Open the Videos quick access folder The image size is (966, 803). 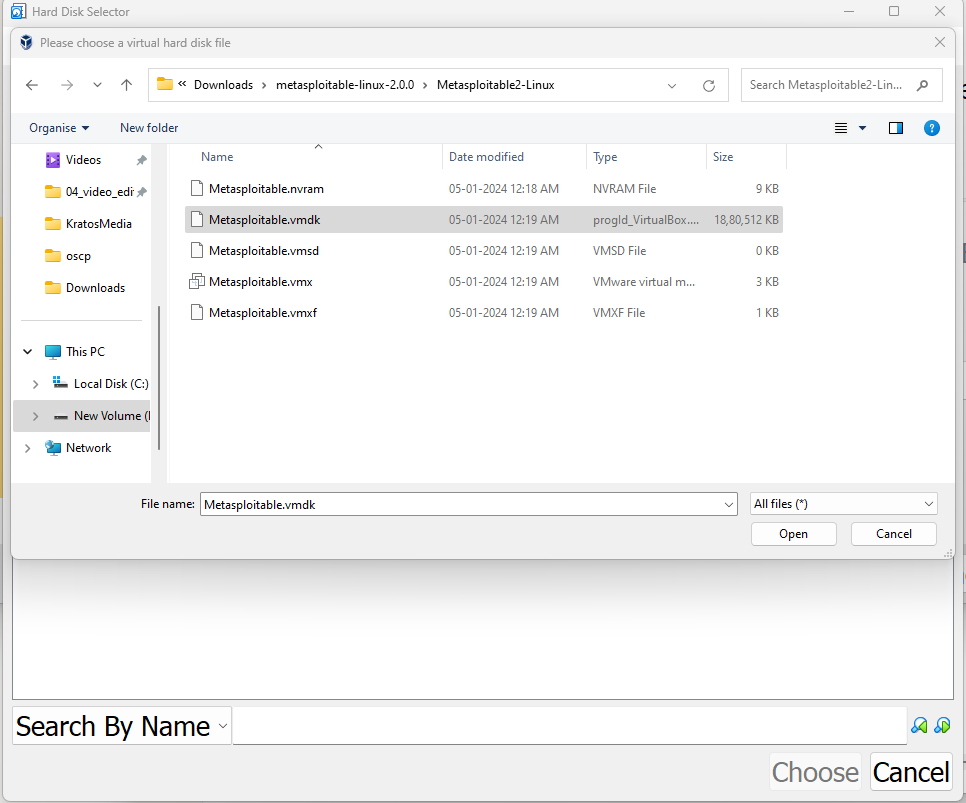click(83, 160)
